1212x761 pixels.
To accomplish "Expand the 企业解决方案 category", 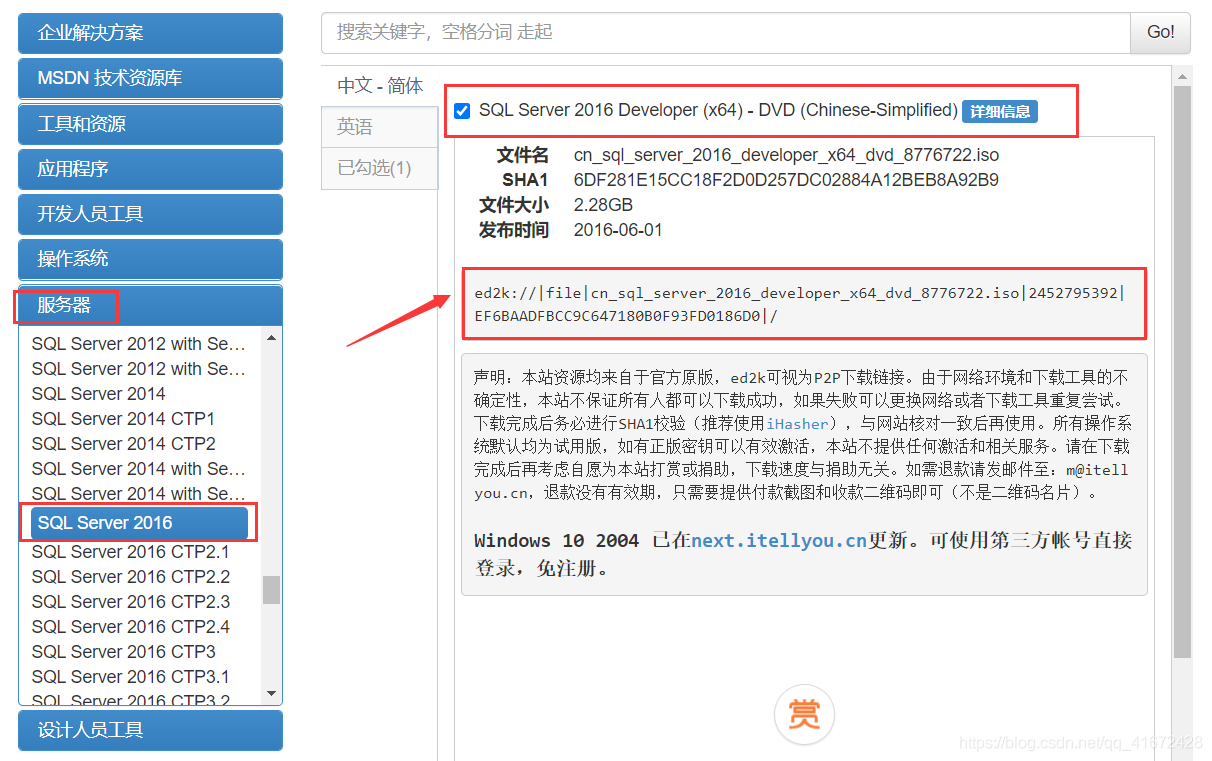I will tap(150, 33).
